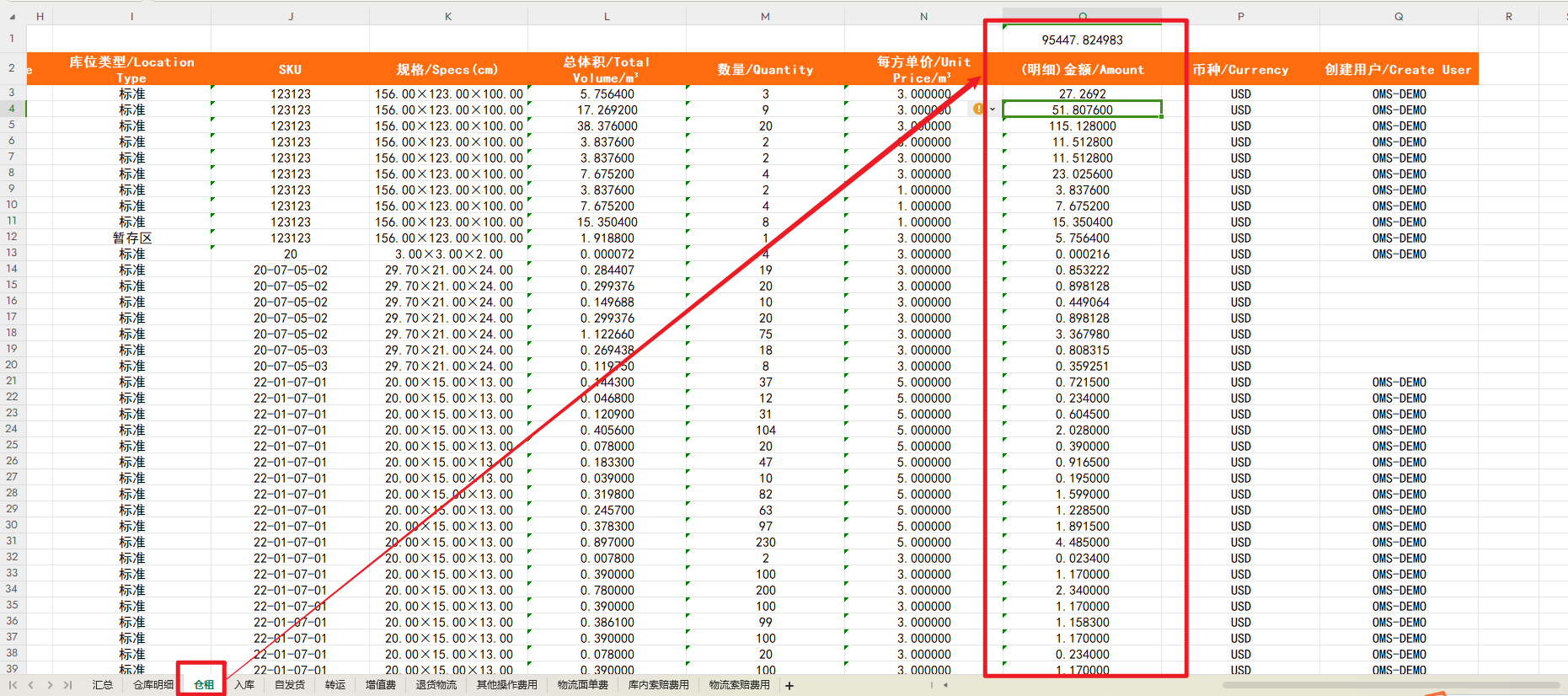Image resolution: width=1568 pixels, height=696 pixels.
Task: Go to previous sheet tab arrow
Action: click(x=30, y=685)
